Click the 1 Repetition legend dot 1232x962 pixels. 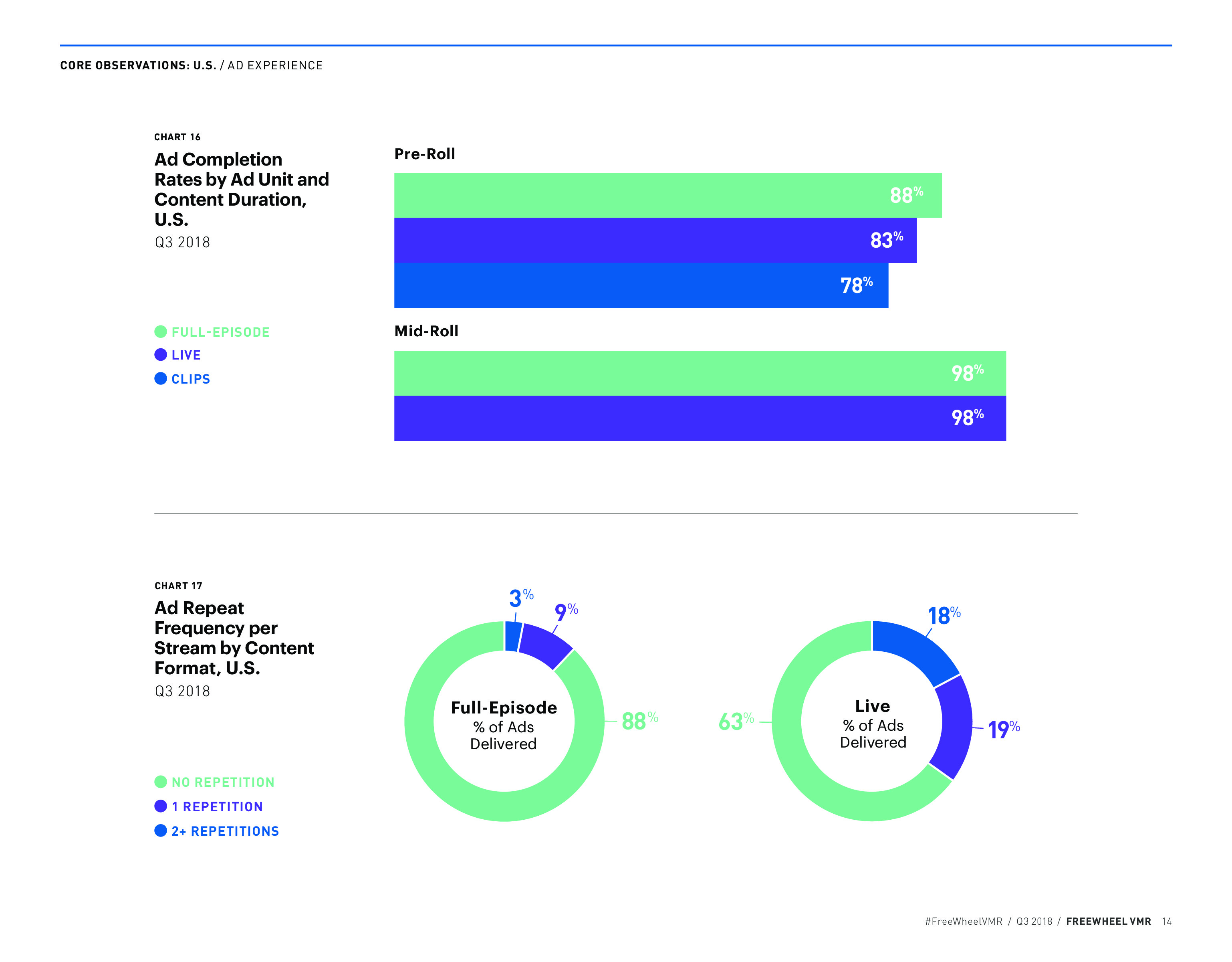pyautogui.click(x=161, y=806)
